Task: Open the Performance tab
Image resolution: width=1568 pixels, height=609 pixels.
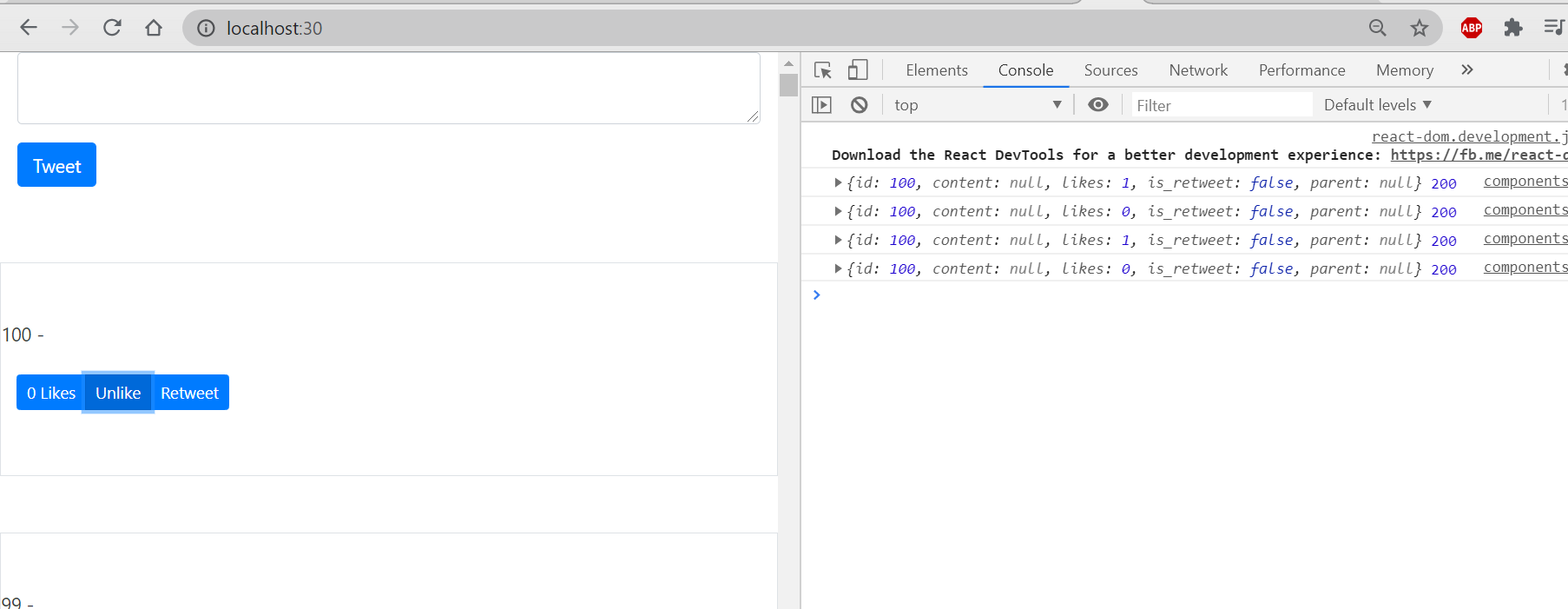Action: [1301, 70]
